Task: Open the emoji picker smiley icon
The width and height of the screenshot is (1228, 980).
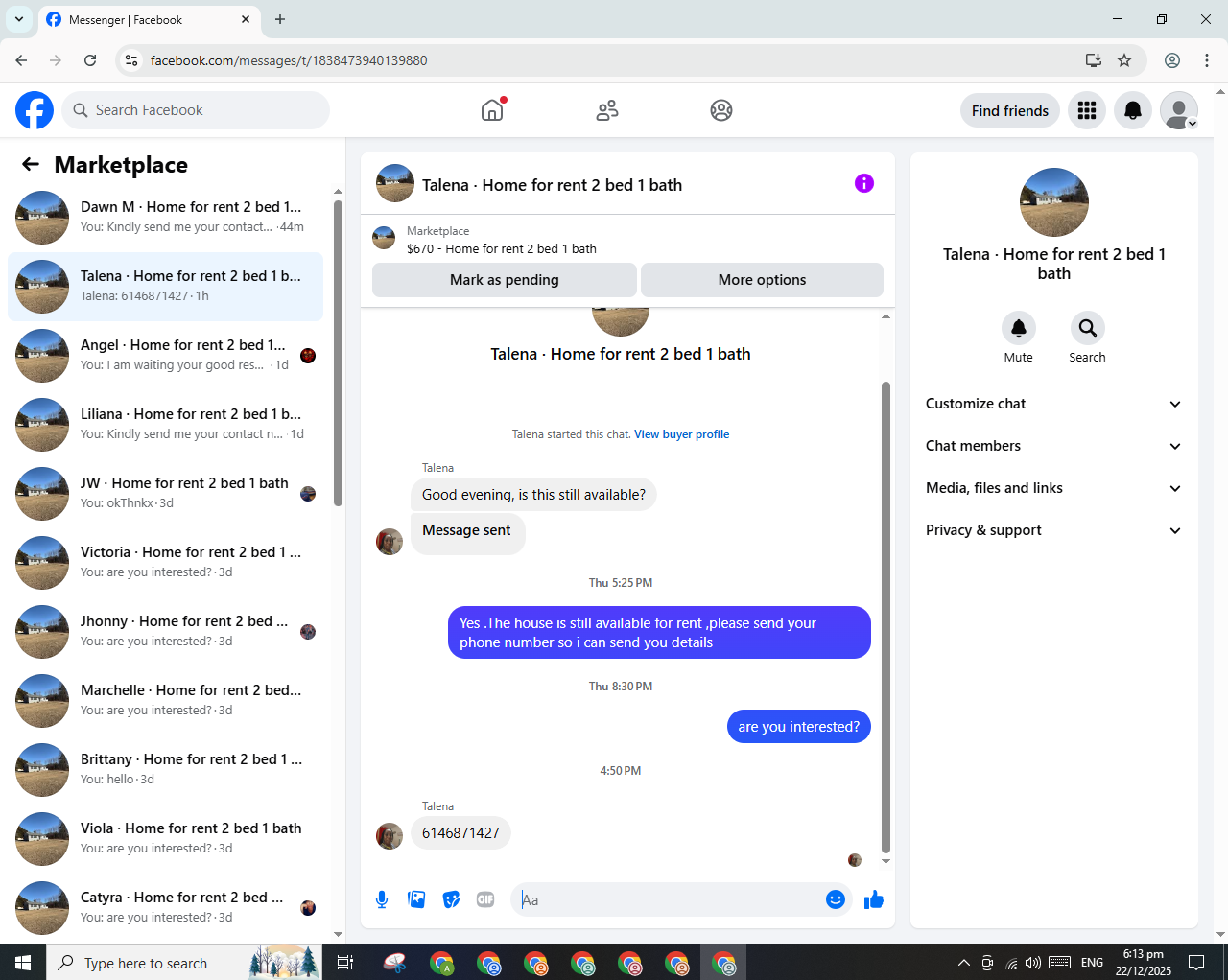Action: pyautogui.click(x=836, y=899)
